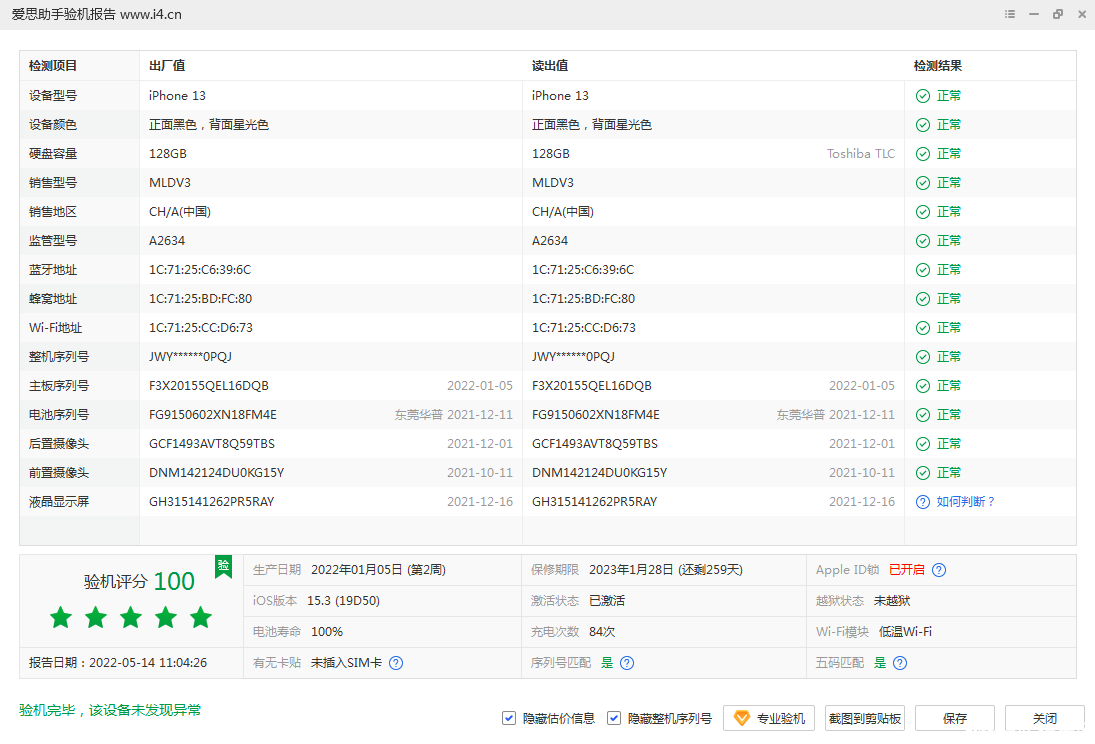This screenshot has width=1095, height=744.
Task: Select the factory value MLDV3
Action: coord(170,183)
